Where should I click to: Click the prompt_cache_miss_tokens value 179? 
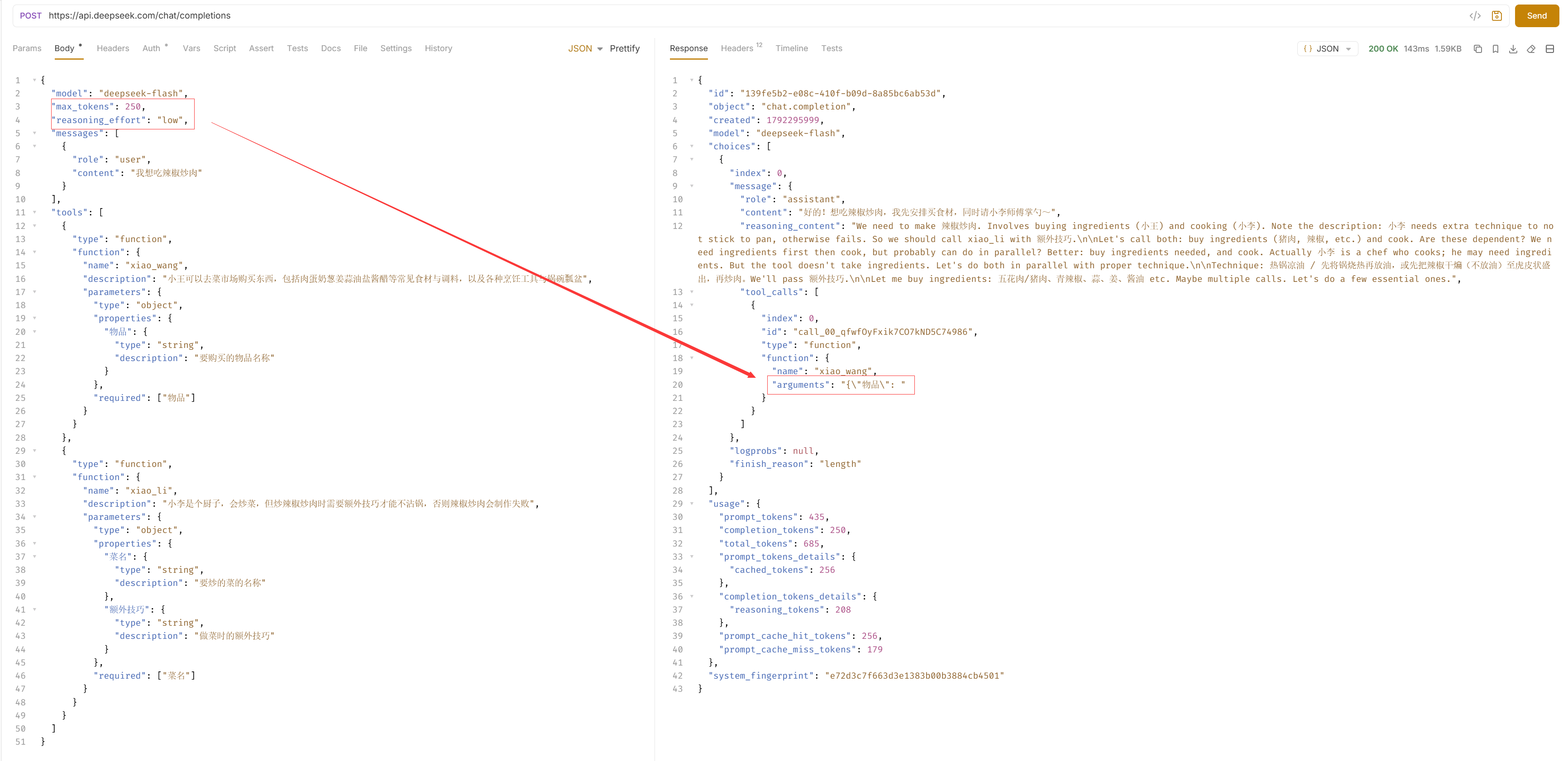[875, 650]
